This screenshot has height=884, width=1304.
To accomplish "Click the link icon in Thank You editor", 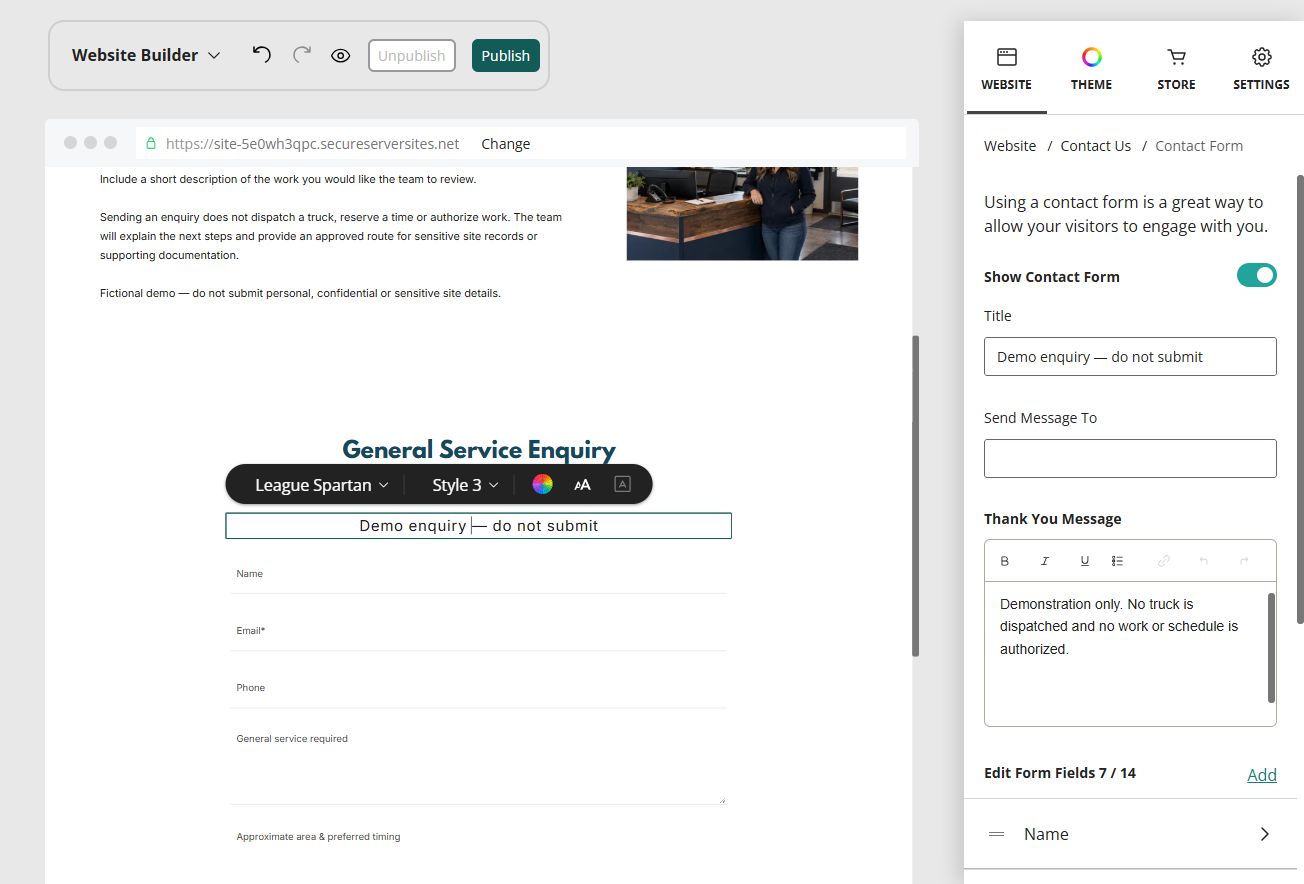I will [1164, 561].
